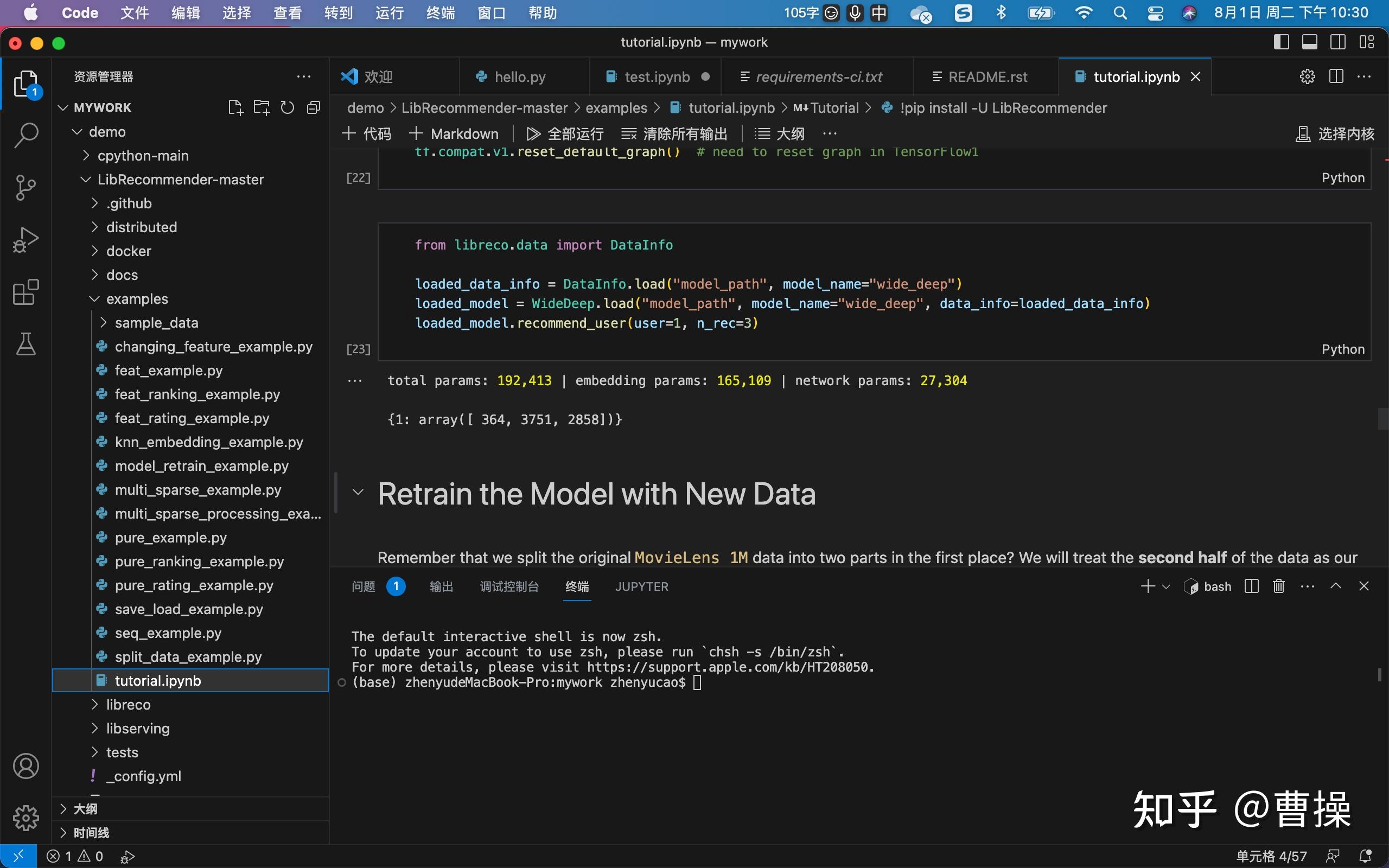Screen dimensions: 1389x868
Task: Toggle primary sidebar visibility
Action: pos(1281,42)
